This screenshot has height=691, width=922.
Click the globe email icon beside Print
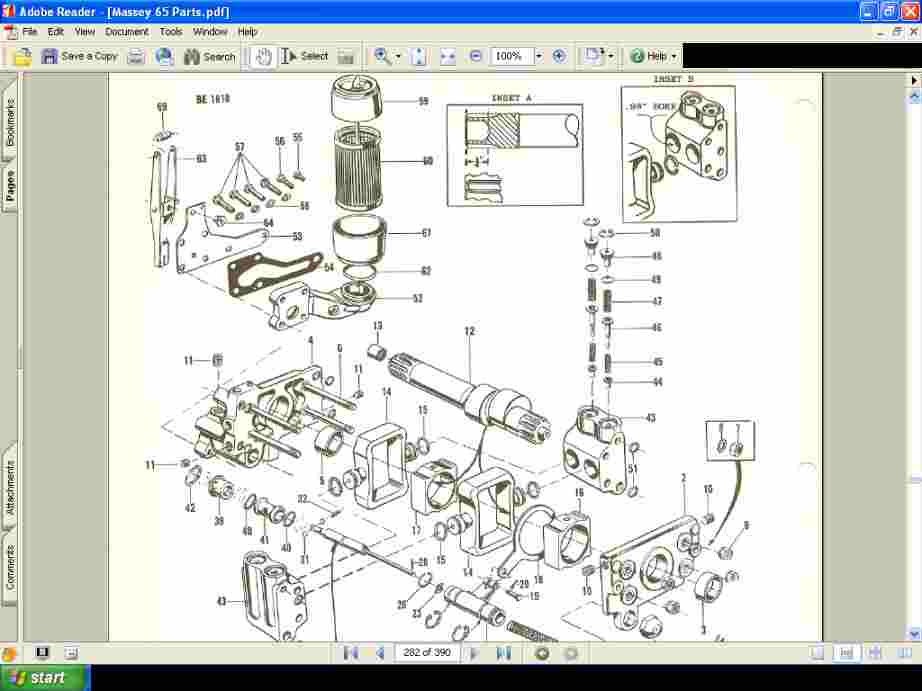tap(164, 57)
